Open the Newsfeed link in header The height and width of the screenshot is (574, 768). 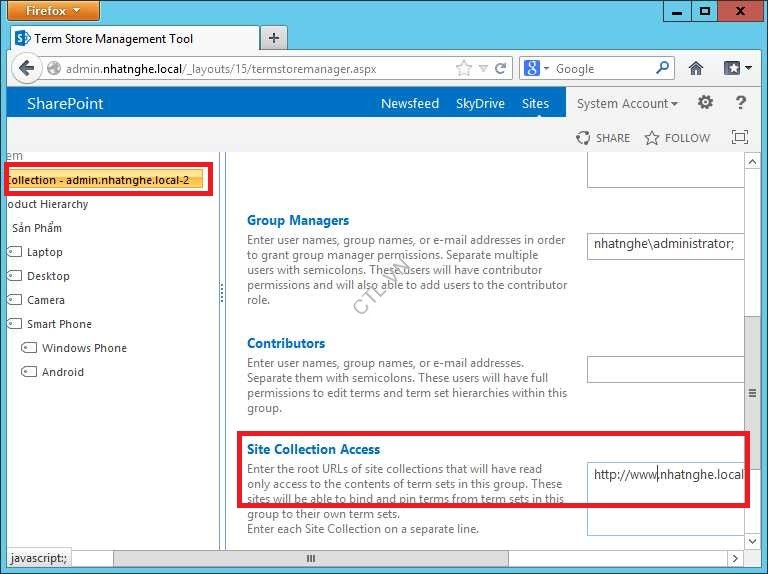[x=409, y=103]
